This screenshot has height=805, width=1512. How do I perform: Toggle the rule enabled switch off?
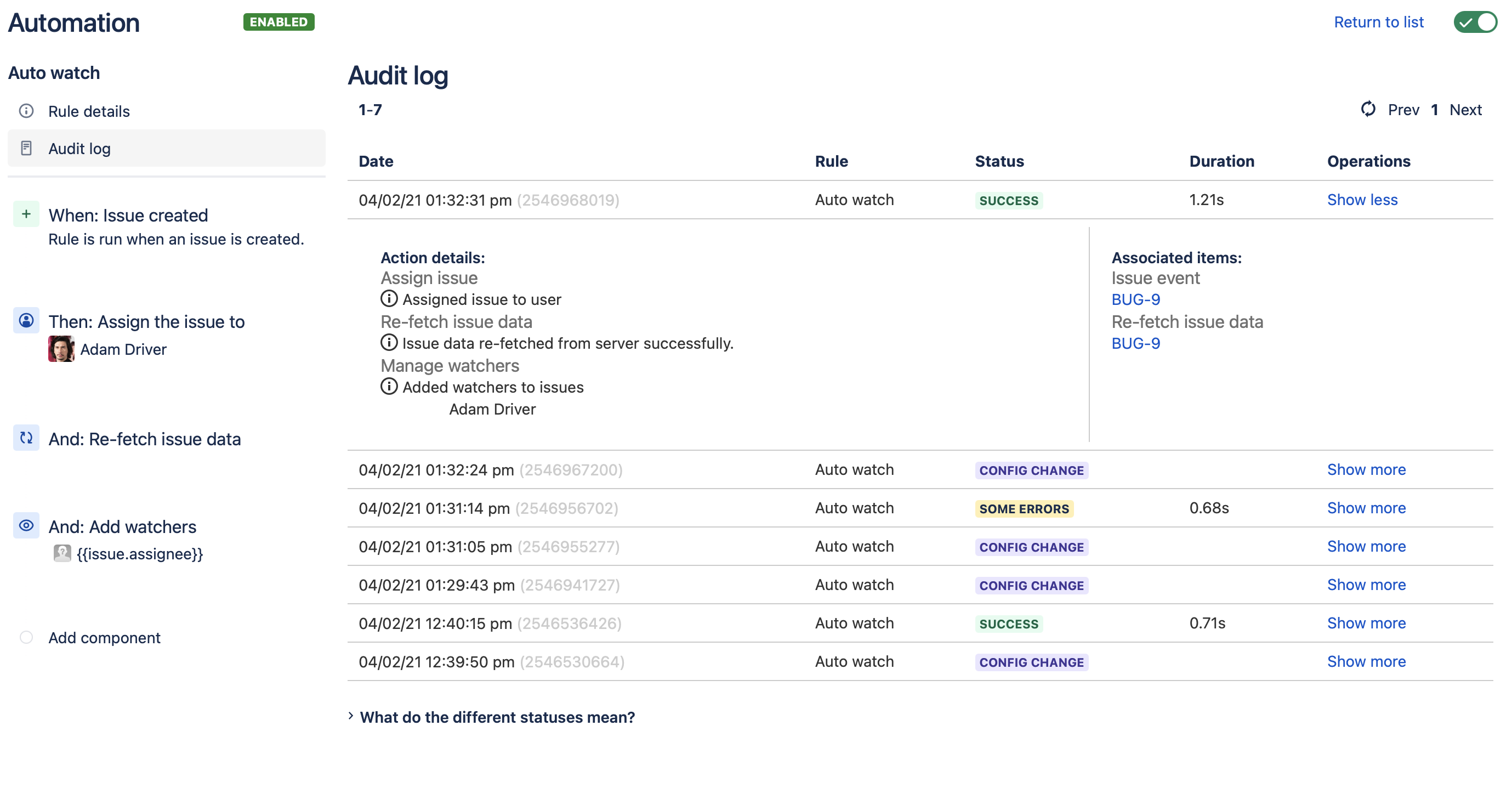pyautogui.click(x=1474, y=22)
